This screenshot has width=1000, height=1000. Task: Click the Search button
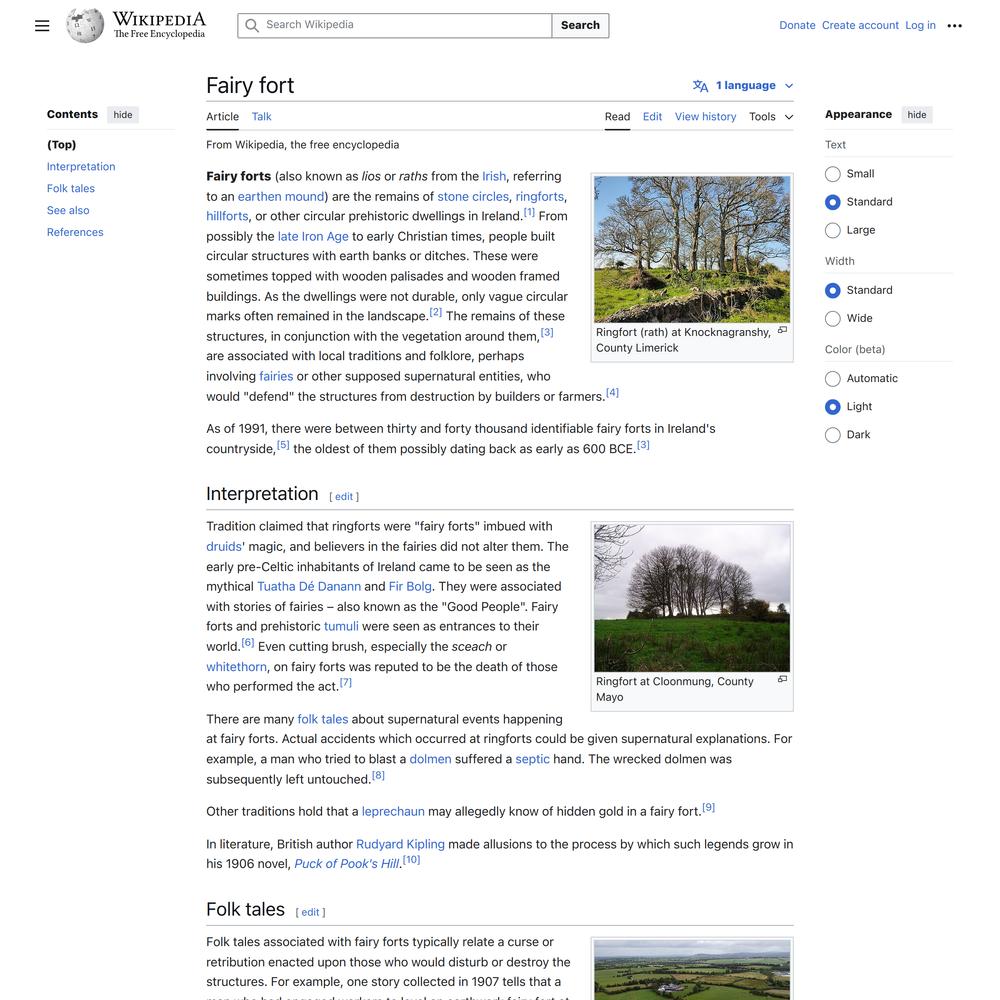point(580,26)
